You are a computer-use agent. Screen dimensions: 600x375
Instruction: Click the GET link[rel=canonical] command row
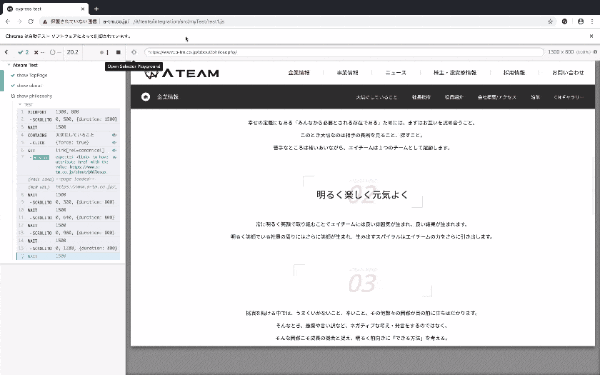pos(68,150)
